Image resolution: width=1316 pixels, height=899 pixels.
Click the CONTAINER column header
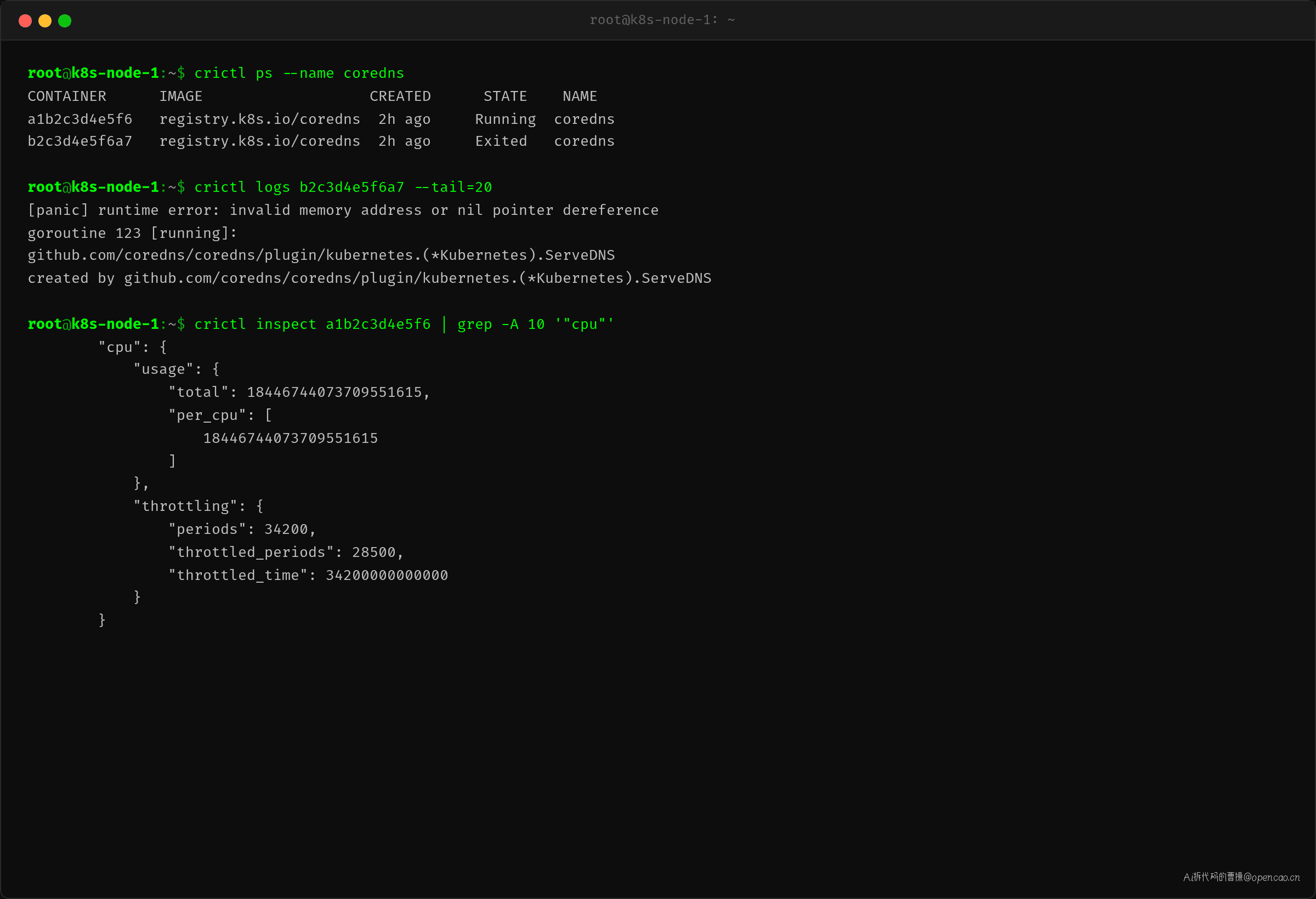tap(67, 96)
